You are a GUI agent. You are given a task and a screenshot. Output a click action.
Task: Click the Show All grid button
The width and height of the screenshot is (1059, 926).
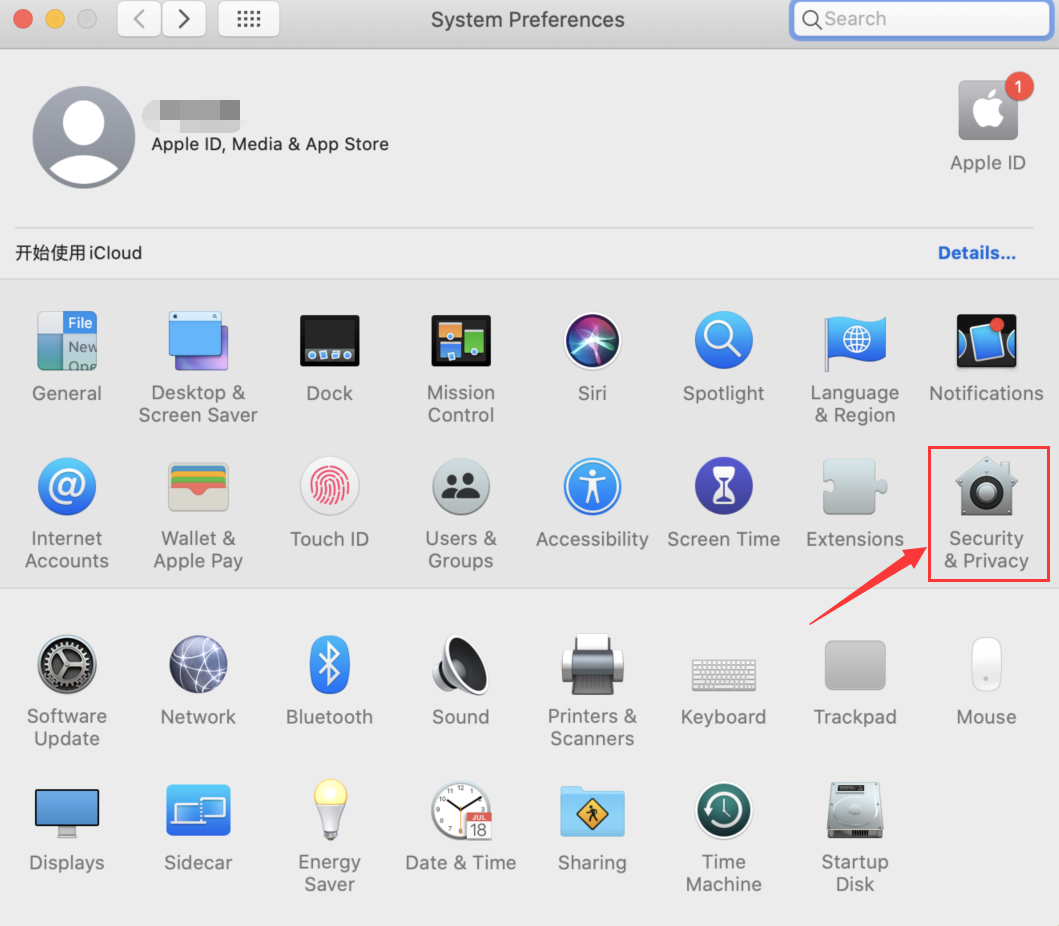pos(249,19)
